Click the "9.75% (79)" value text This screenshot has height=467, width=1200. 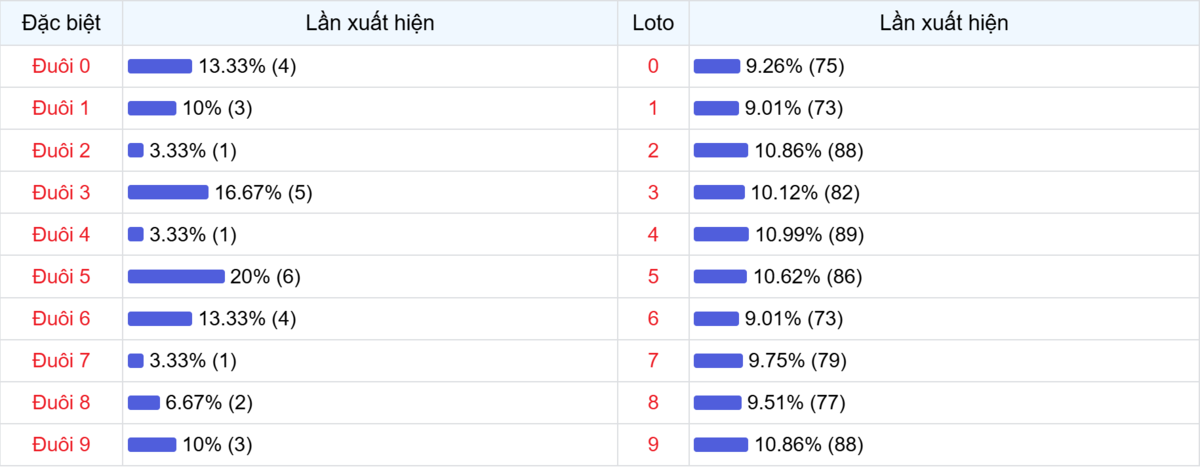(798, 361)
